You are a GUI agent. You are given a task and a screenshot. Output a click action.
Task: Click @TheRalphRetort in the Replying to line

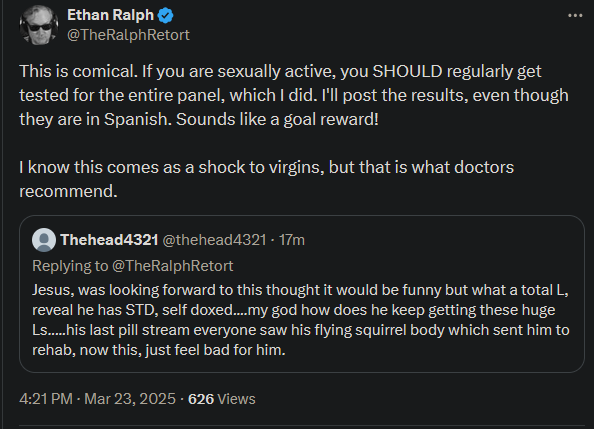click(172, 266)
